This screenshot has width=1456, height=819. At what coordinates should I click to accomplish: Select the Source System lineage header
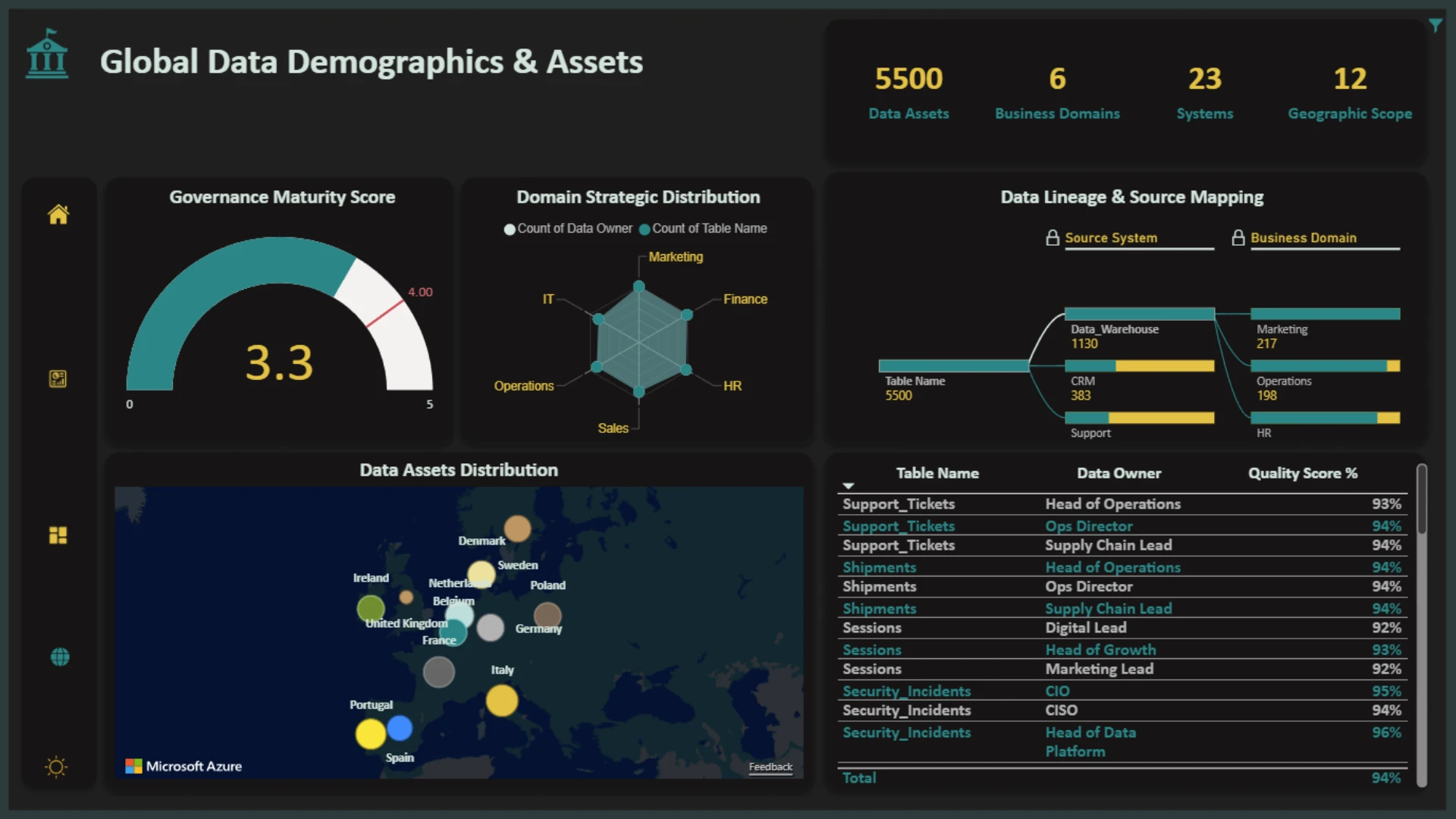[1111, 238]
